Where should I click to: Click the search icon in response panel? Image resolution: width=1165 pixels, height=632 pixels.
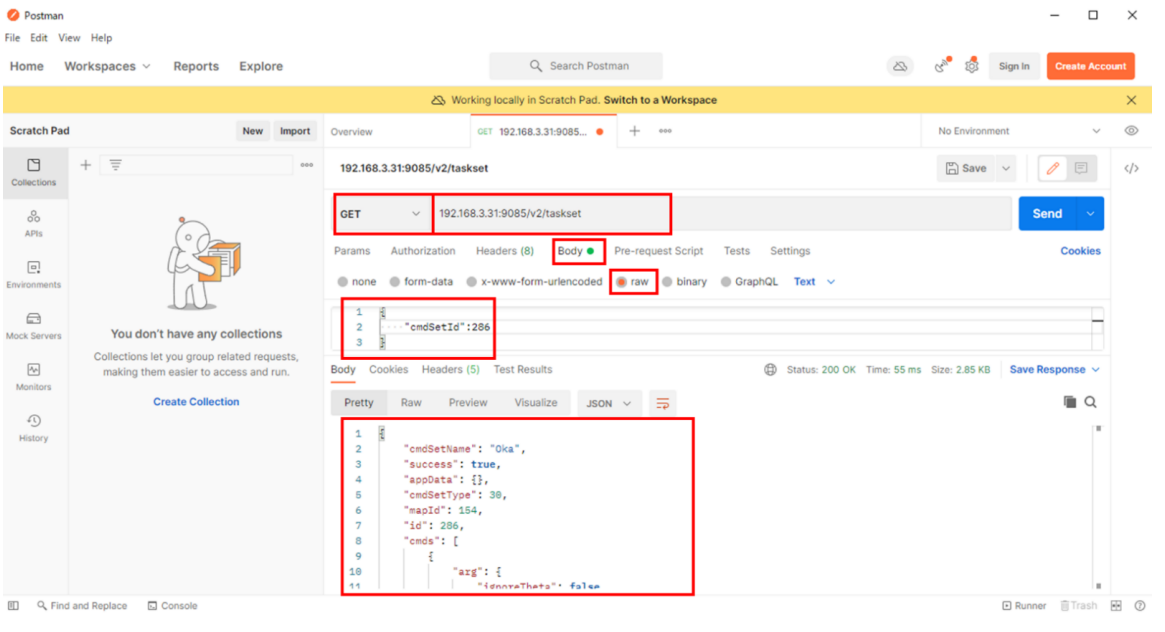pos(1091,402)
